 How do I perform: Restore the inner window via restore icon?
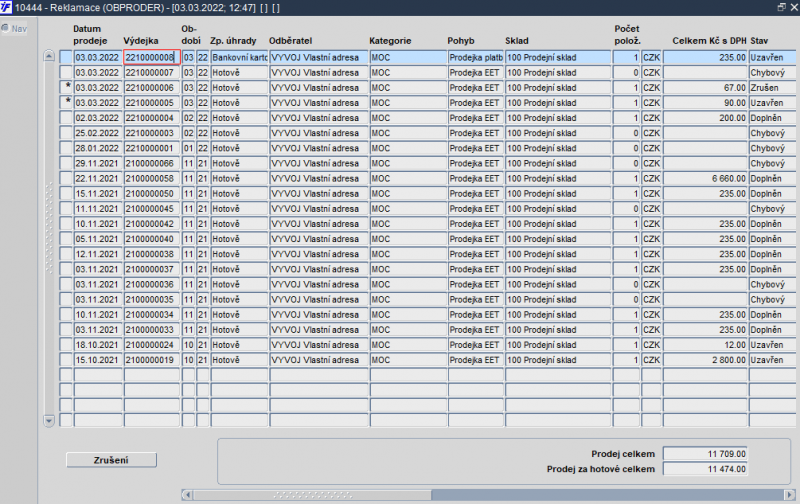click(781, 7)
